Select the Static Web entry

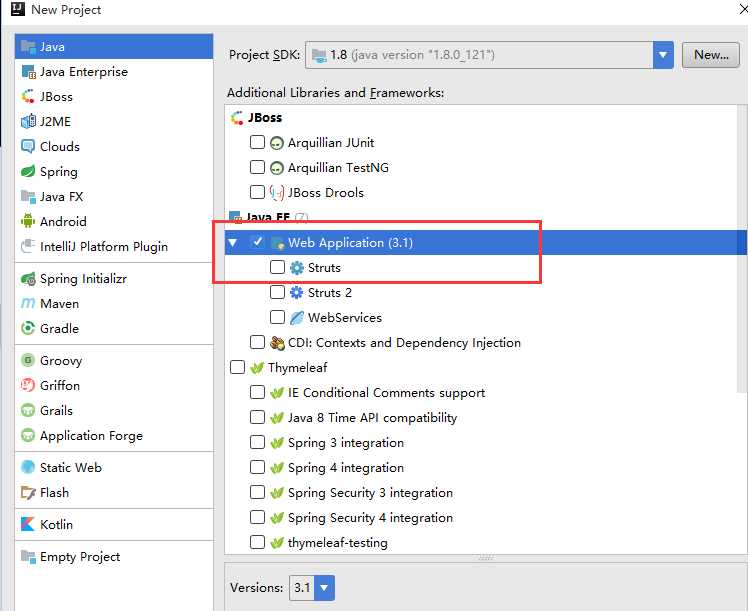coord(114,467)
